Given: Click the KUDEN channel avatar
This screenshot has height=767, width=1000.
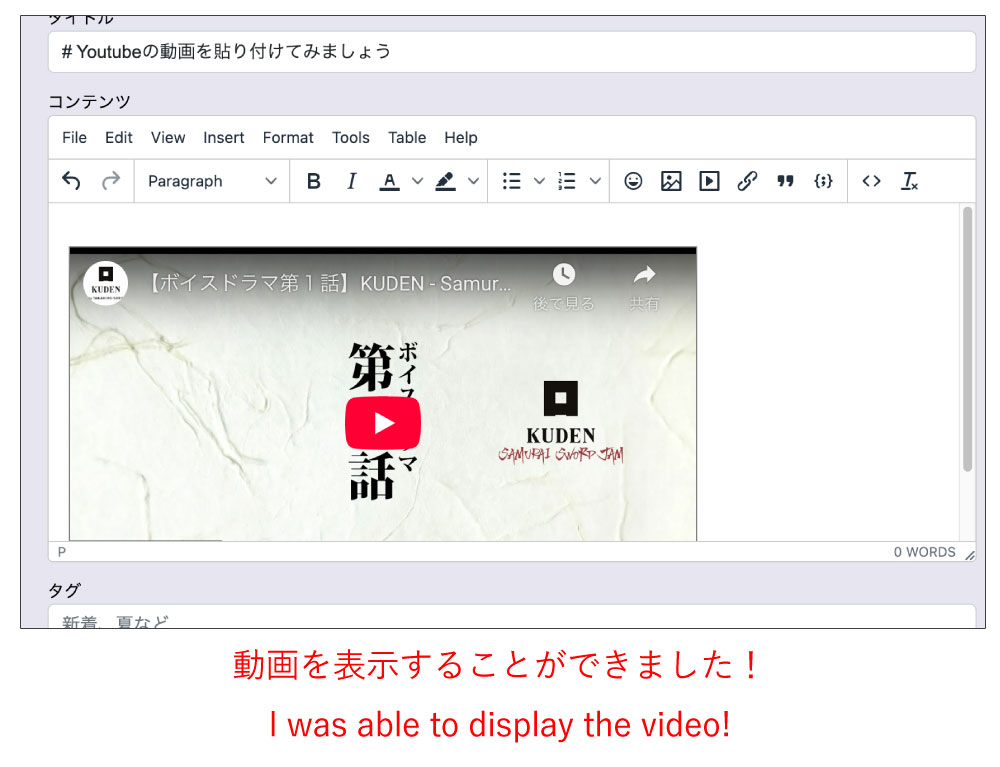Looking at the screenshot, I should (106, 283).
